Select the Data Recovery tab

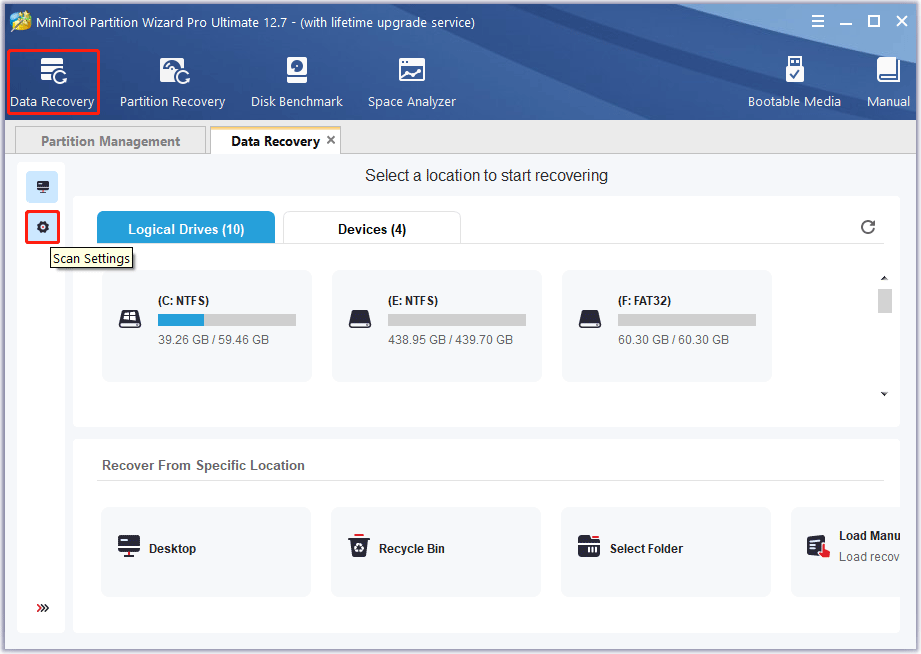pyautogui.click(x=275, y=141)
